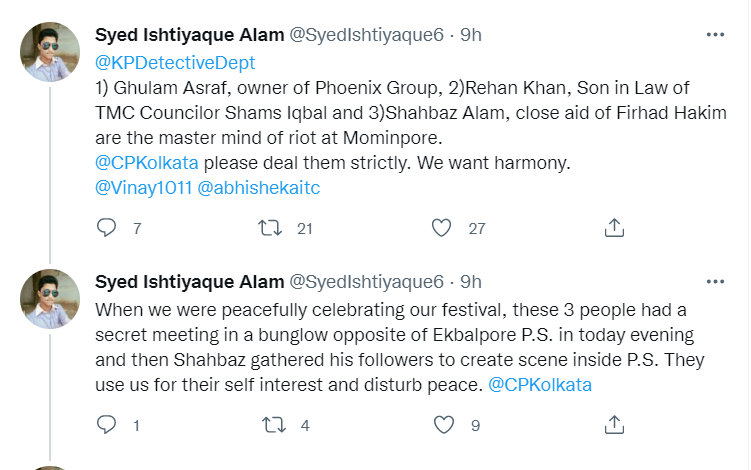The width and height of the screenshot is (751, 470).
Task: Reply to the second tweet
Action: click(106, 425)
